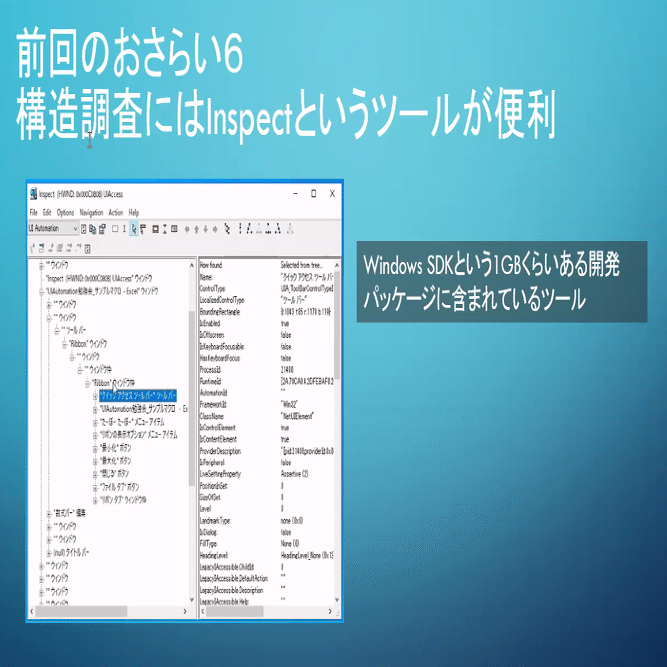Click the Windows SDK description text box
This screenshot has width=667, height=667.
click(x=502, y=282)
